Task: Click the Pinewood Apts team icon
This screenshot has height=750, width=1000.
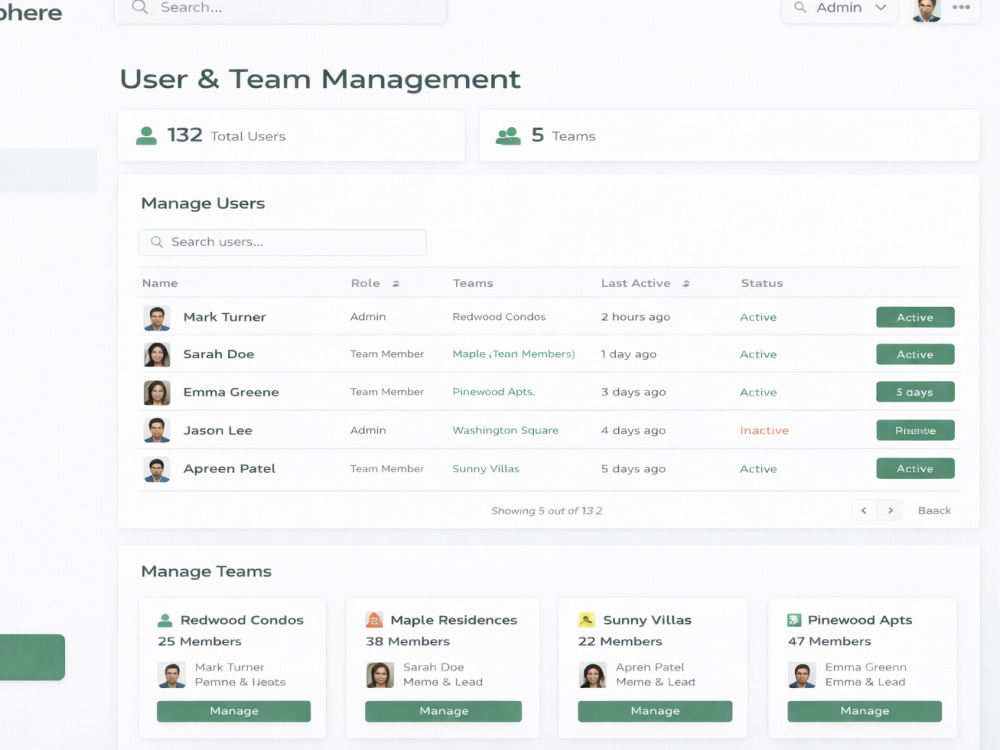Action: coord(794,620)
